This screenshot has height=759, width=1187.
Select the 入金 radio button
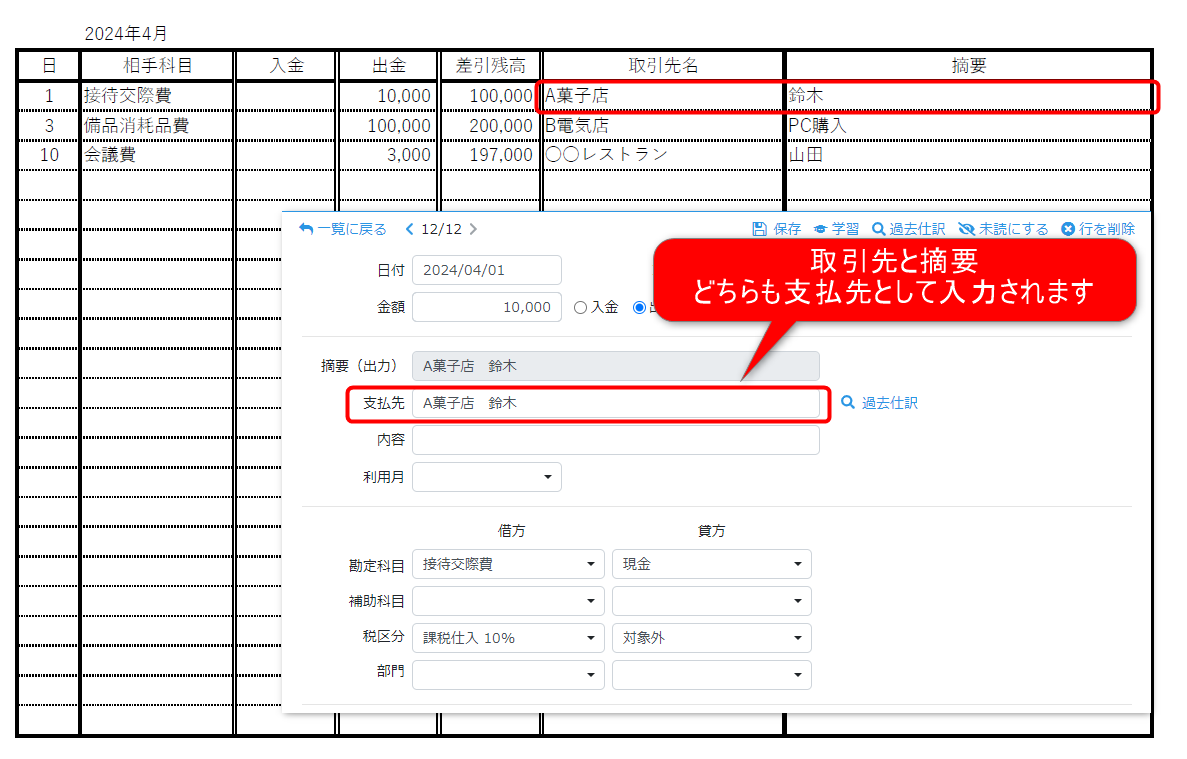point(581,308)
